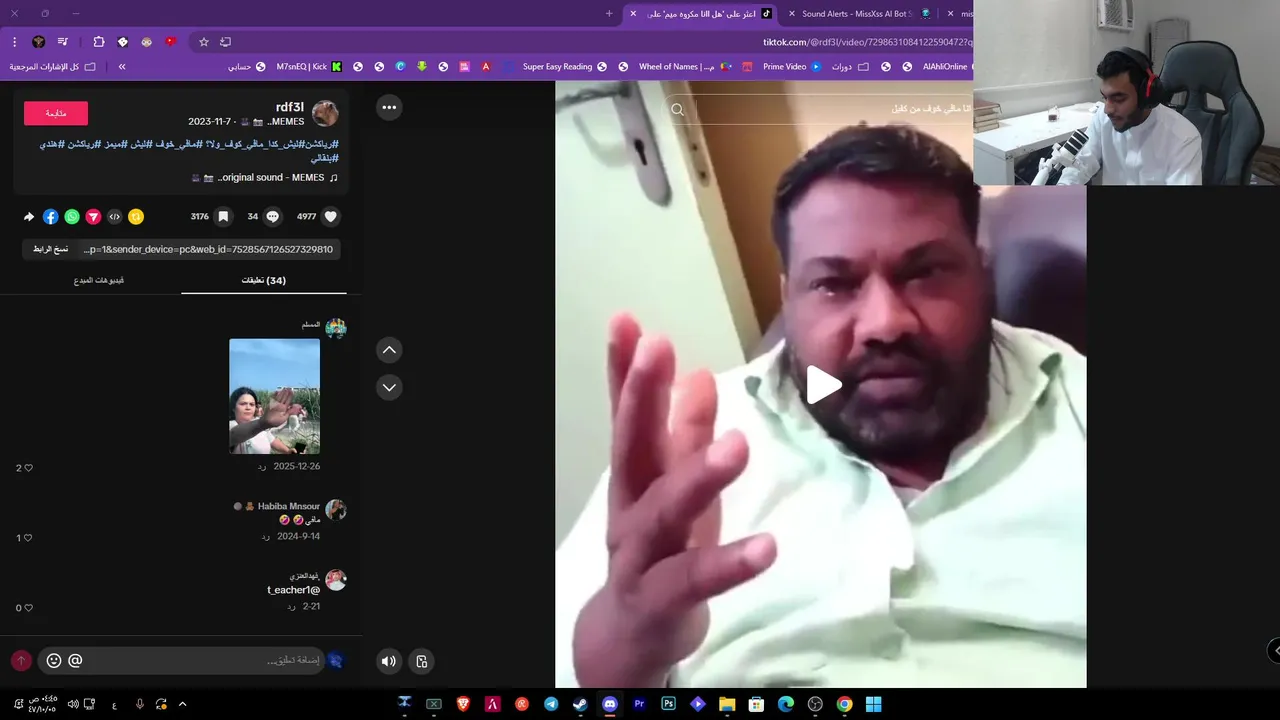Show hidden system tray icons

tap(182, 704)
